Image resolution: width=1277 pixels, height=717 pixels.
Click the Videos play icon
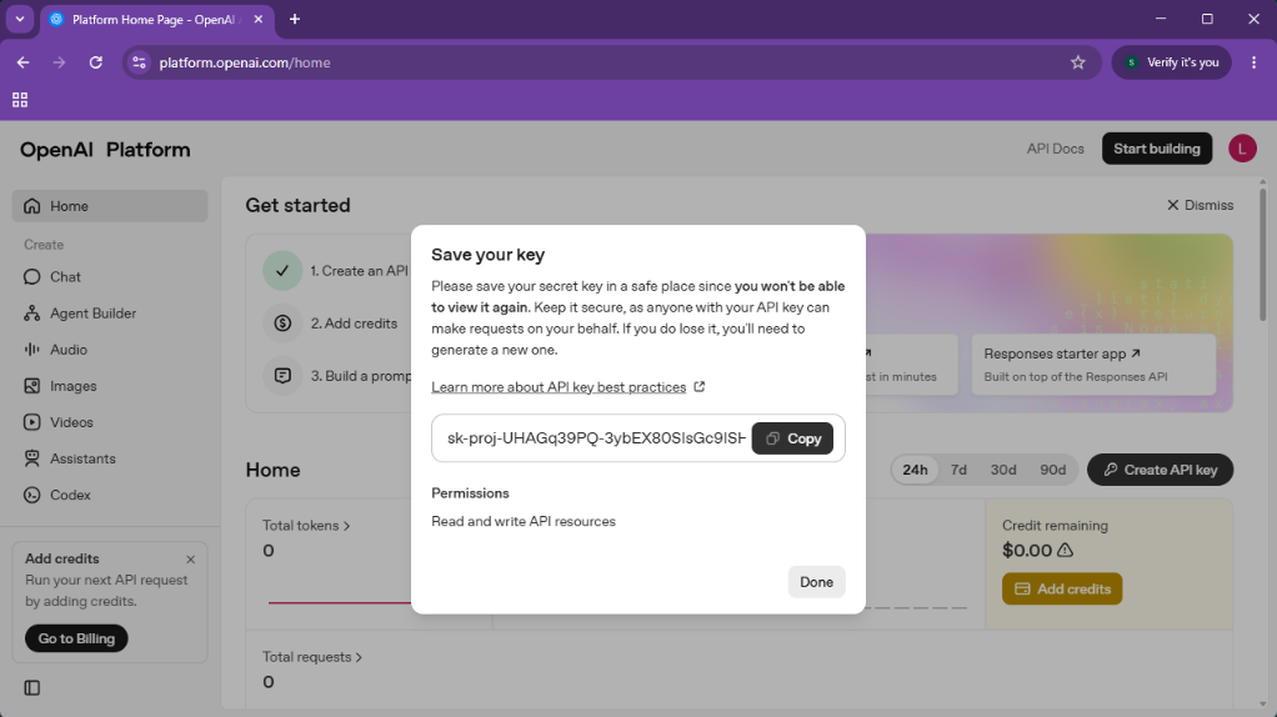tap(32, 422)
